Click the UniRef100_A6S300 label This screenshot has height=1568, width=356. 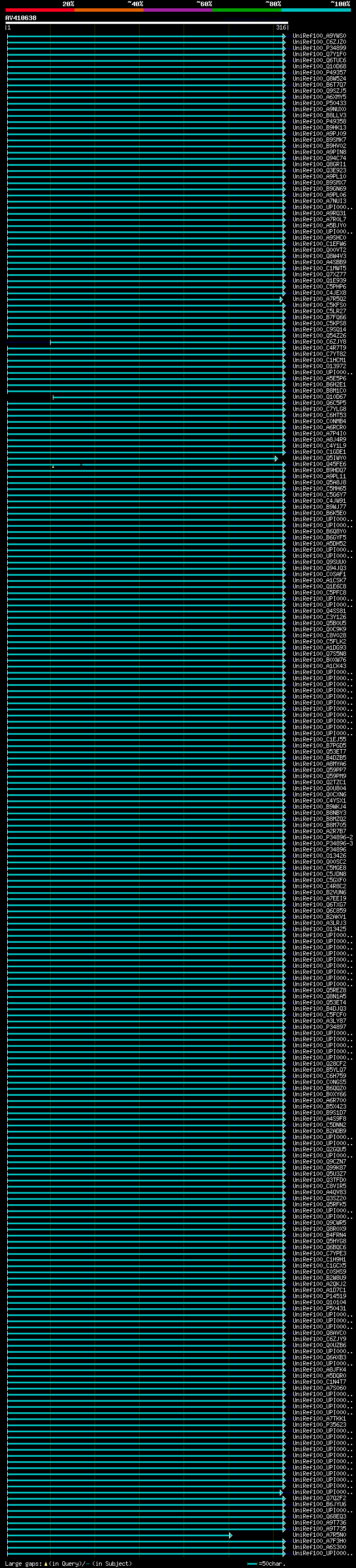(319, 1547)
